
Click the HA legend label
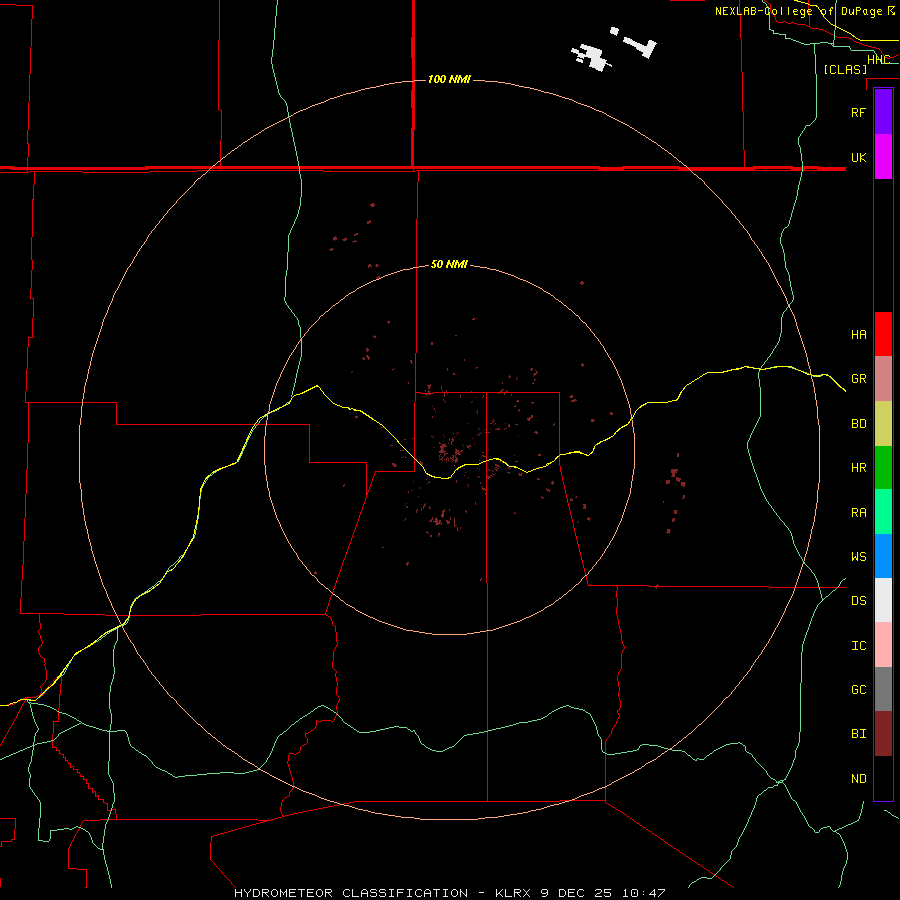coord(858,335)
